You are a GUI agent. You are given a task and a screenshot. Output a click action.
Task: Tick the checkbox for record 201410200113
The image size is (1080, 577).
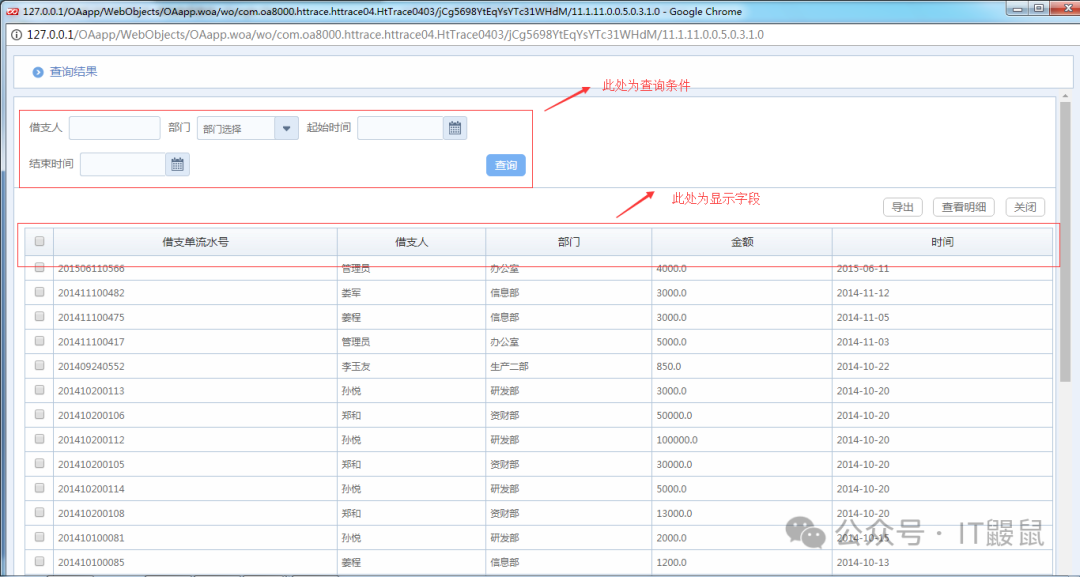[x=40, y=390]
